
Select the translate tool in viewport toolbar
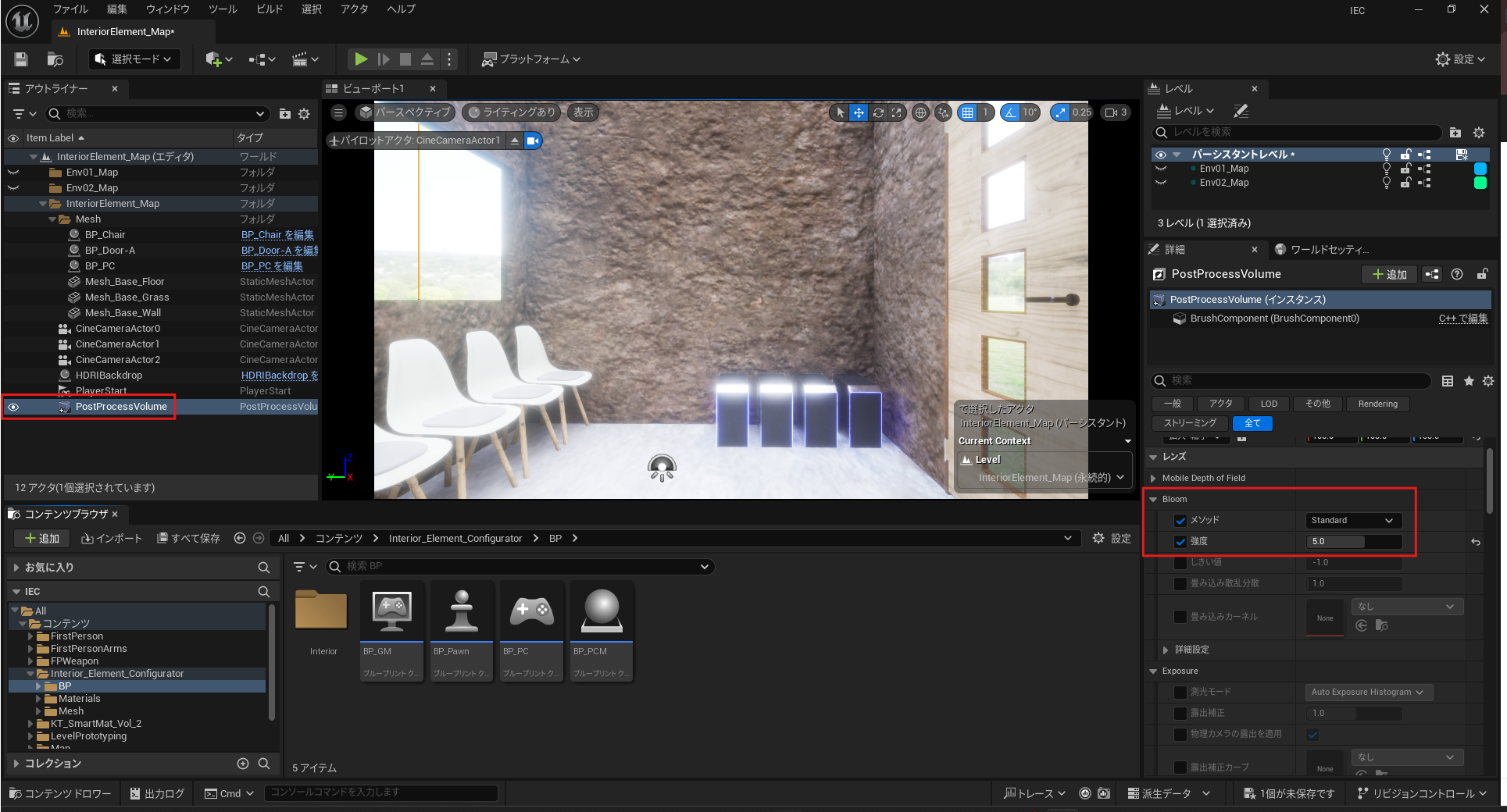[859, 112]
